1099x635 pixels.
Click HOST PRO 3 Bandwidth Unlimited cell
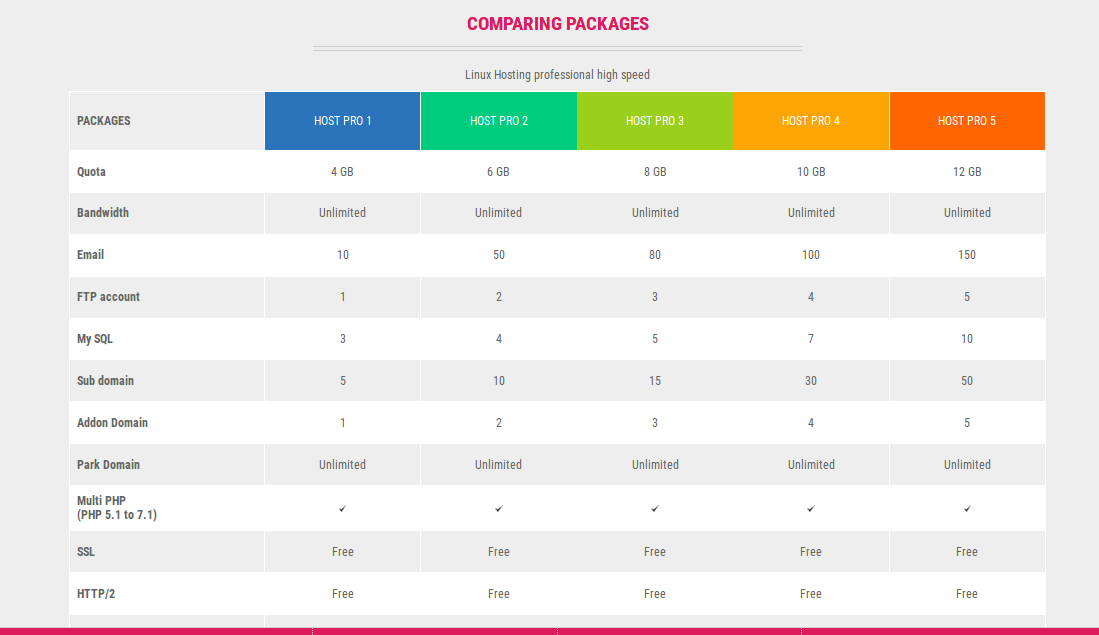[x=655, y=212]
